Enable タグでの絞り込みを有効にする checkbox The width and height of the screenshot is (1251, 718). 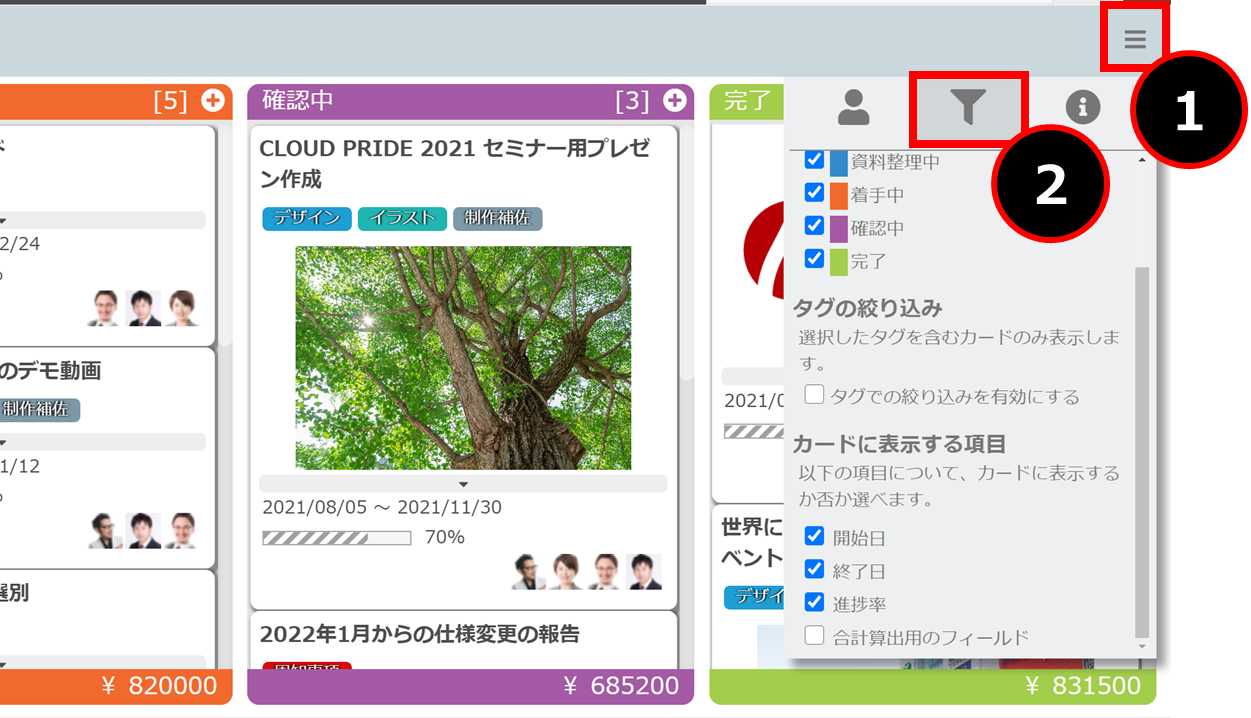coord(814,395)
